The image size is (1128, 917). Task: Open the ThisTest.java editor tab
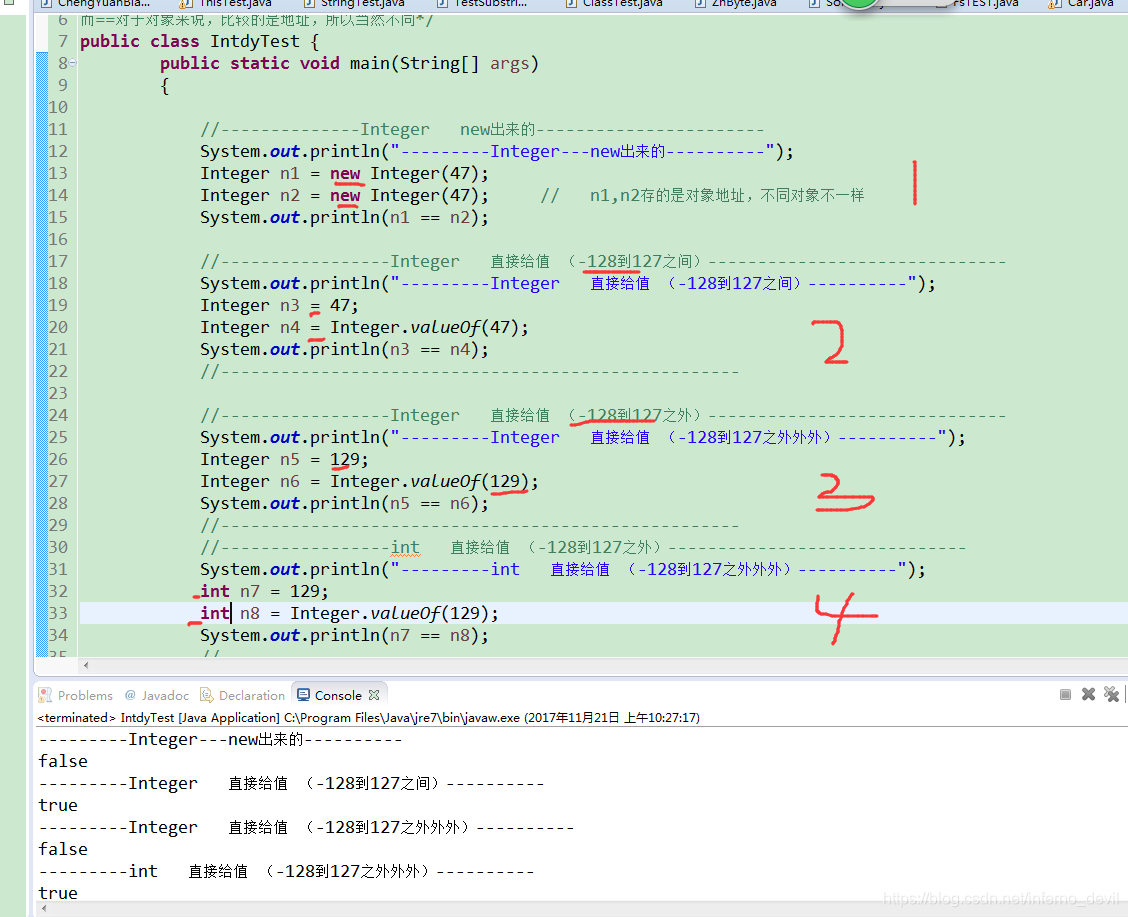point(227,4)
